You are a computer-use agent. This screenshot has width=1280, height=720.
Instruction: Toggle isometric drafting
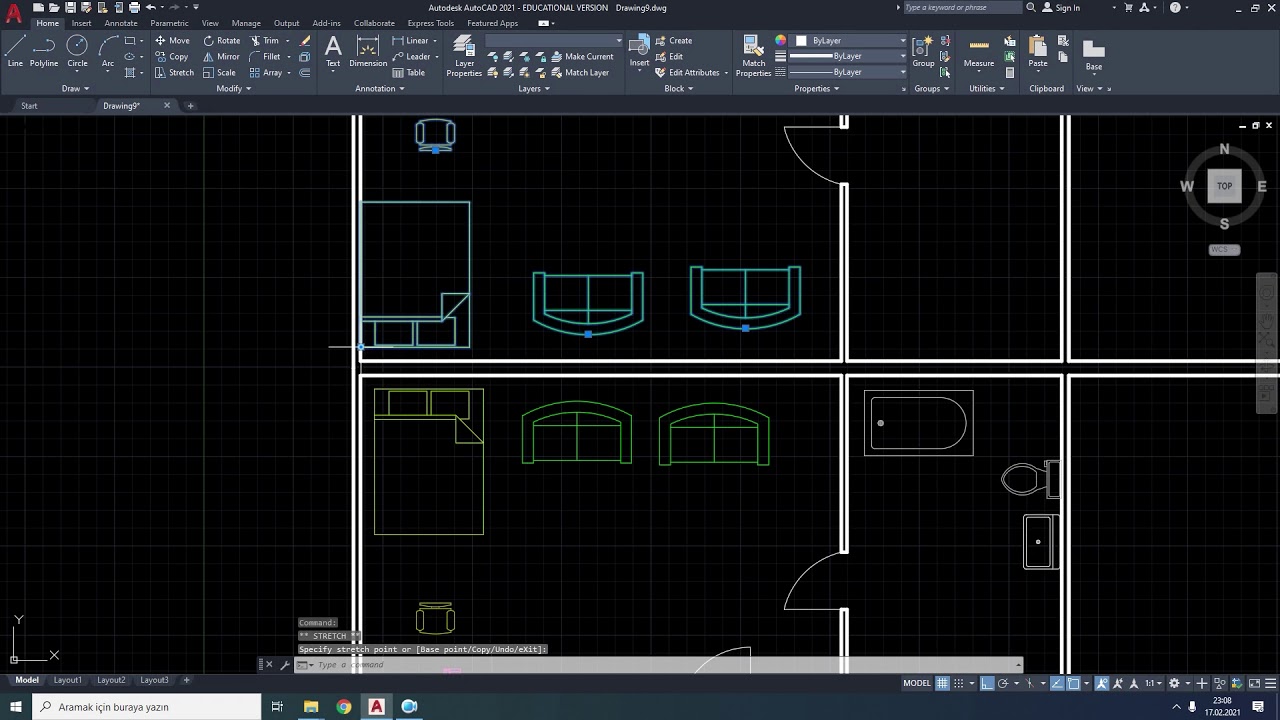coord(1029,683)
